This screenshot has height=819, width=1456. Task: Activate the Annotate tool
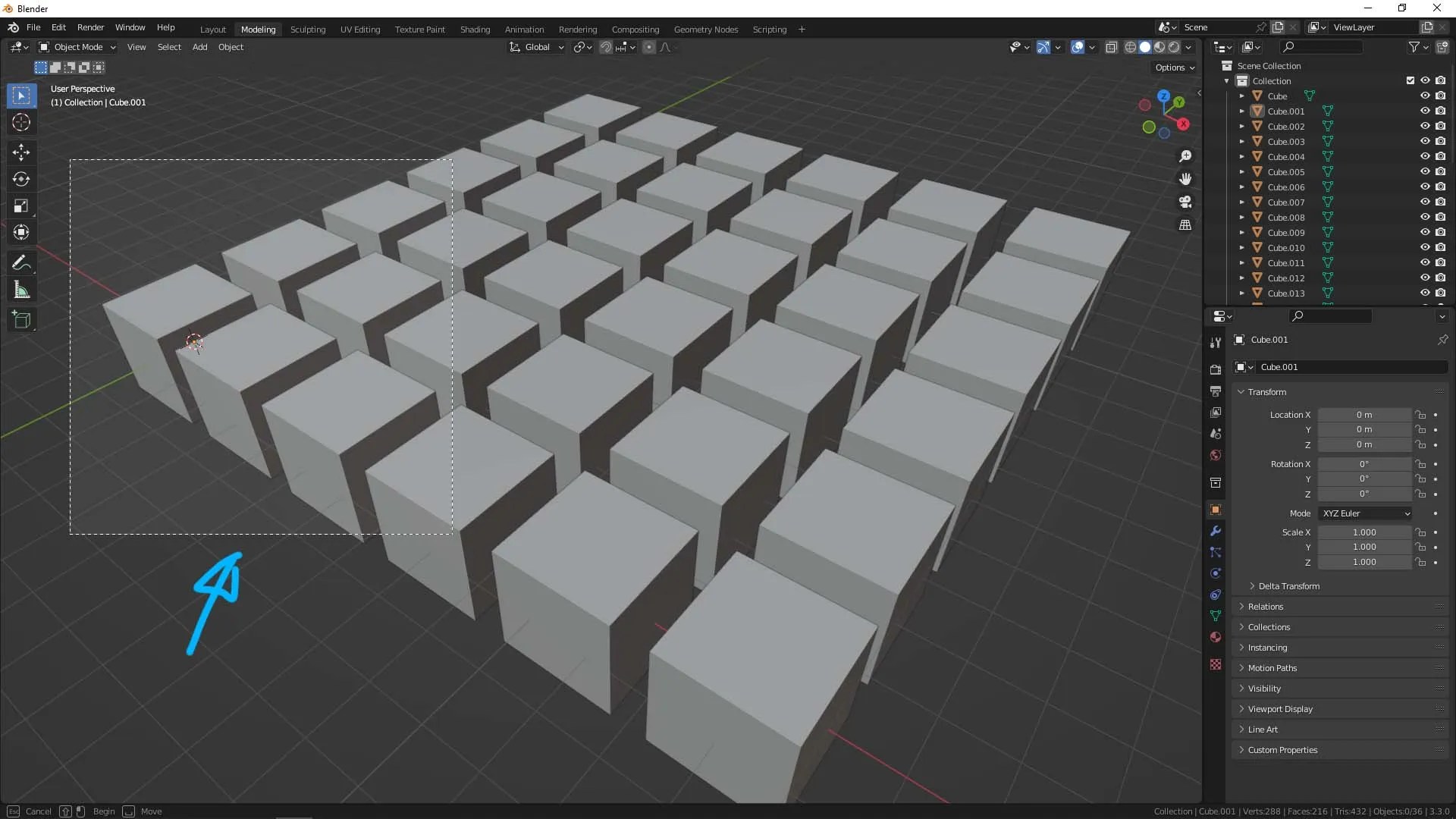tap(21, 263)
